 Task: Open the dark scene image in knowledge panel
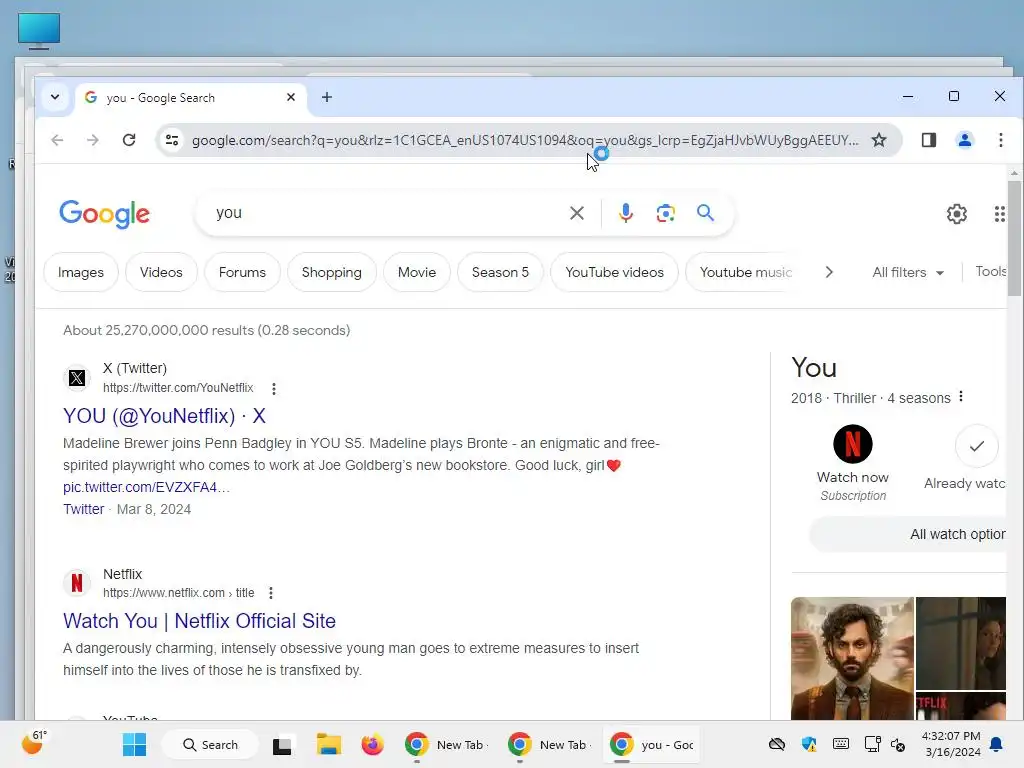(961, 643)
